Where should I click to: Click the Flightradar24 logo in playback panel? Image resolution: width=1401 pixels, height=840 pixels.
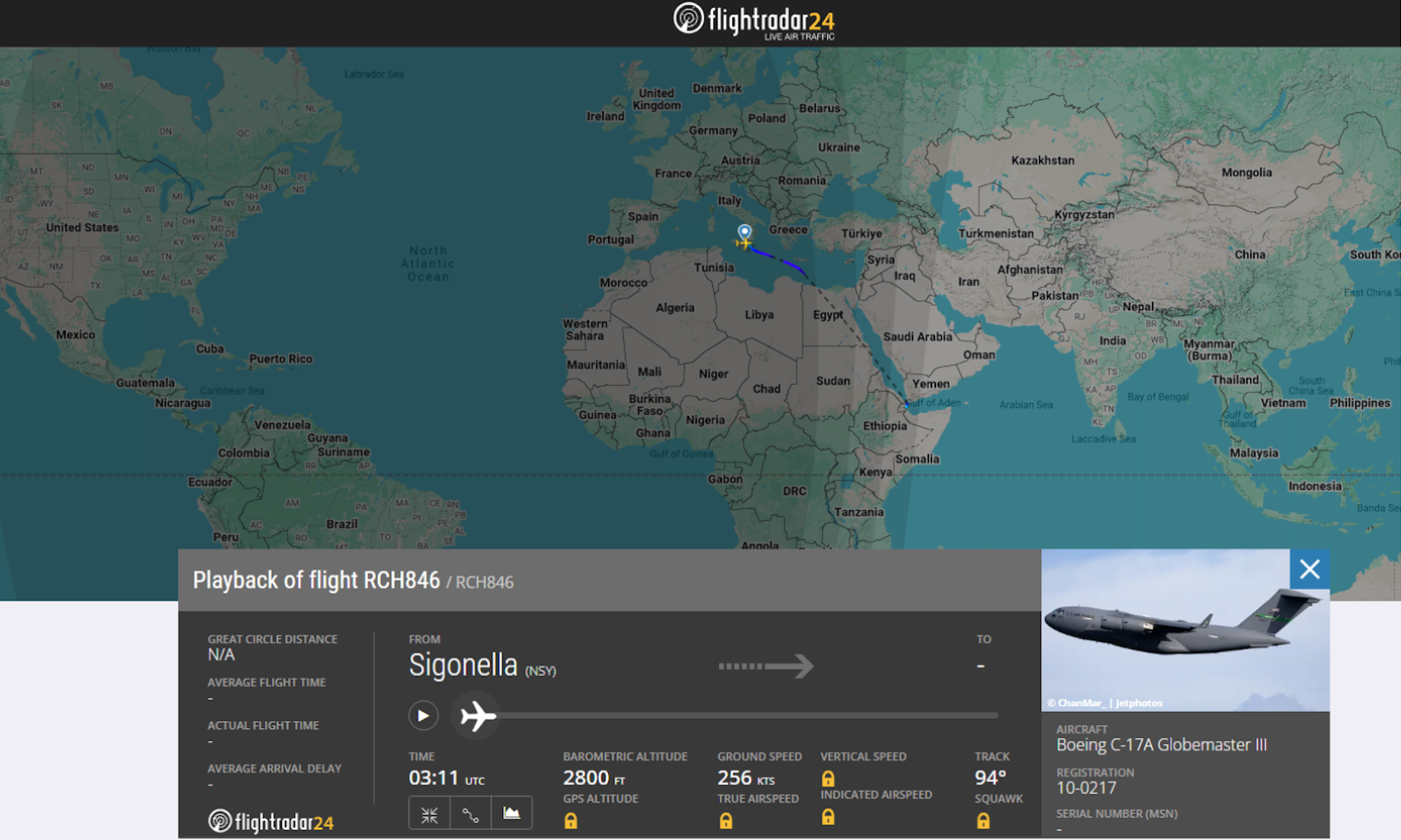tap(271, 822)
